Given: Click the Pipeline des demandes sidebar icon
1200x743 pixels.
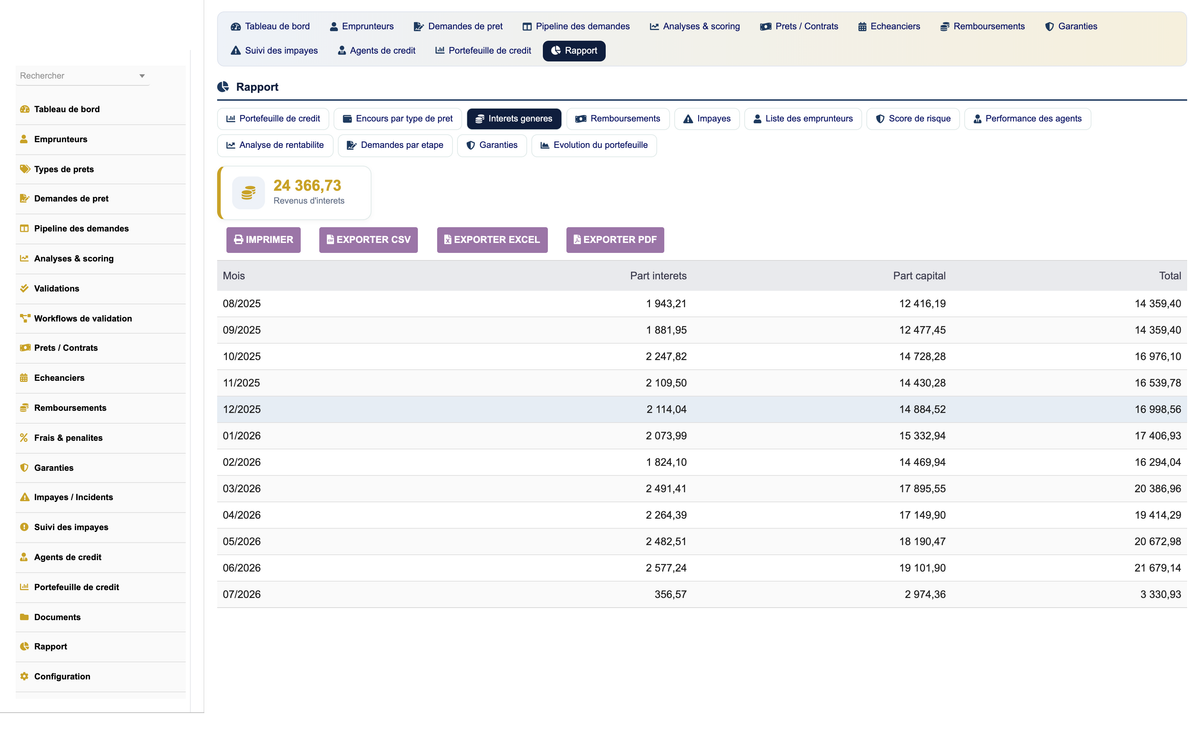Looking at the screenshot, I should pos(24,229).
